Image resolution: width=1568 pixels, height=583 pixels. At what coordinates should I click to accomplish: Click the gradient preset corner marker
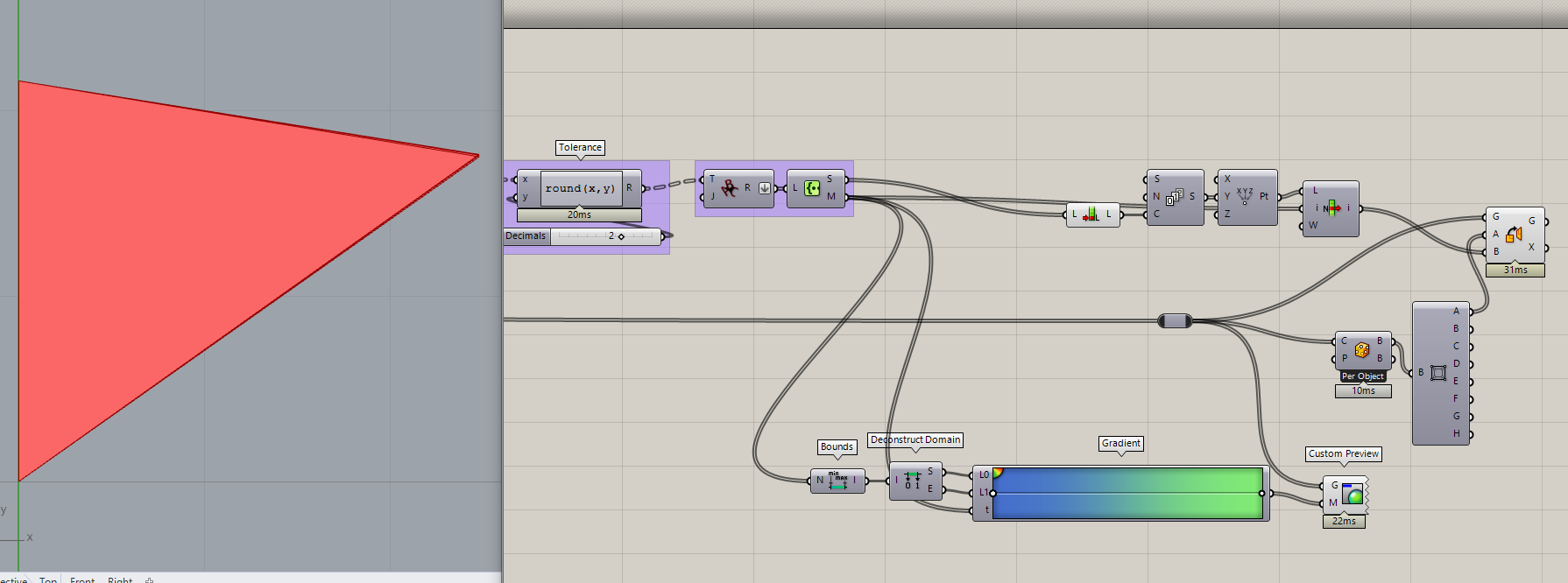click(x=998, y=473)
